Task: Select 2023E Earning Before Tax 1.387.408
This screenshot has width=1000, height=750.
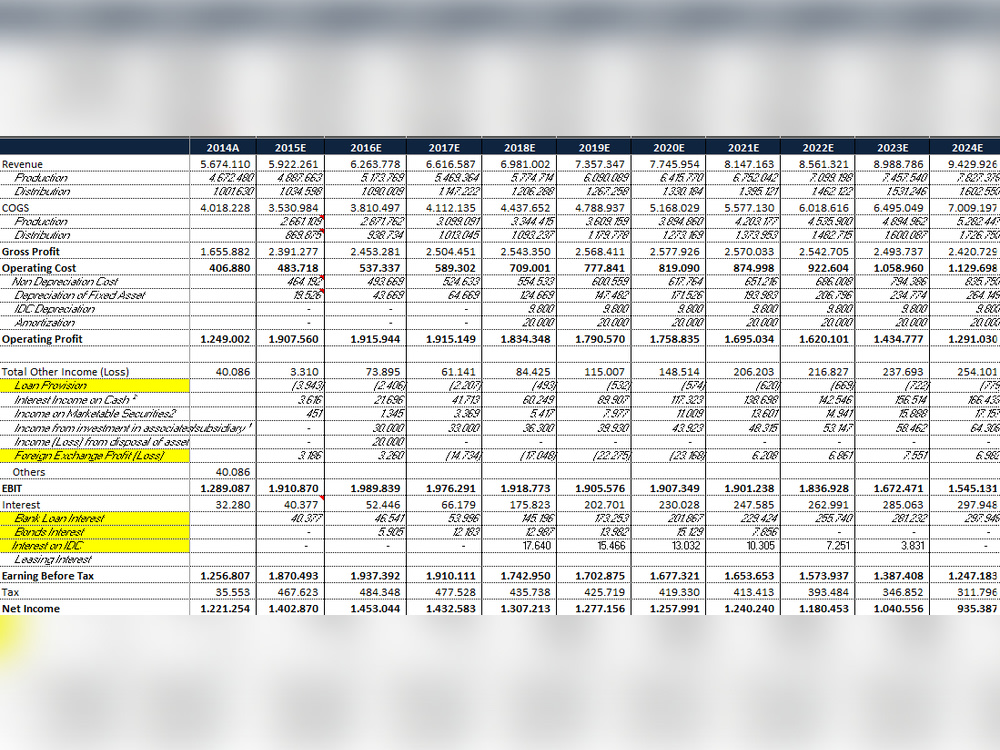Action: 899,576
